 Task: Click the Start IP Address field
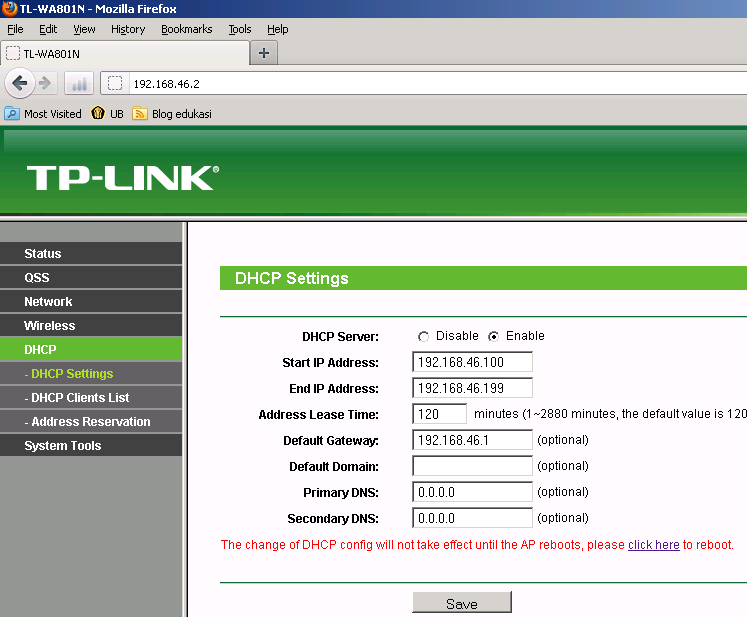click(x=472, y=362)
